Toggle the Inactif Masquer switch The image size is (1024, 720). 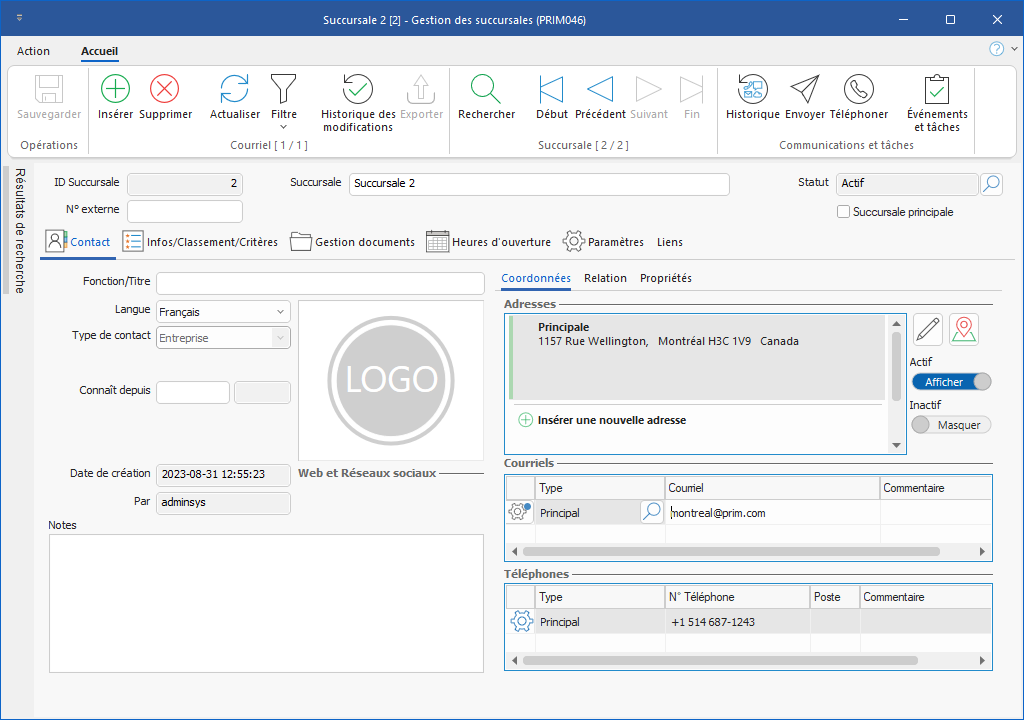tap(951, 425)
